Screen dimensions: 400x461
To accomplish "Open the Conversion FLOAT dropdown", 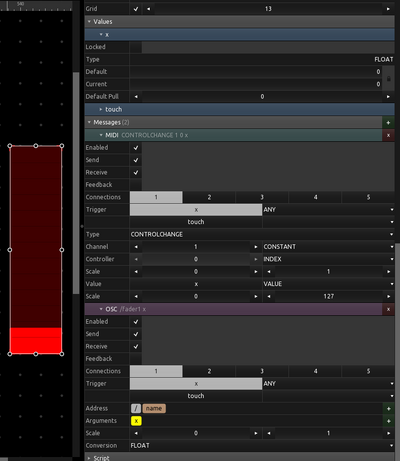I will tap(262, 446).
